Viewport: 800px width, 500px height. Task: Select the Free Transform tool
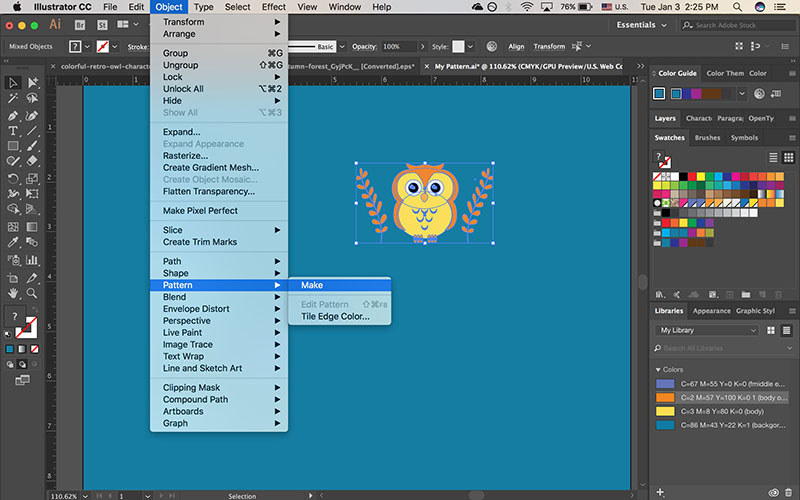tap(32, 194)
